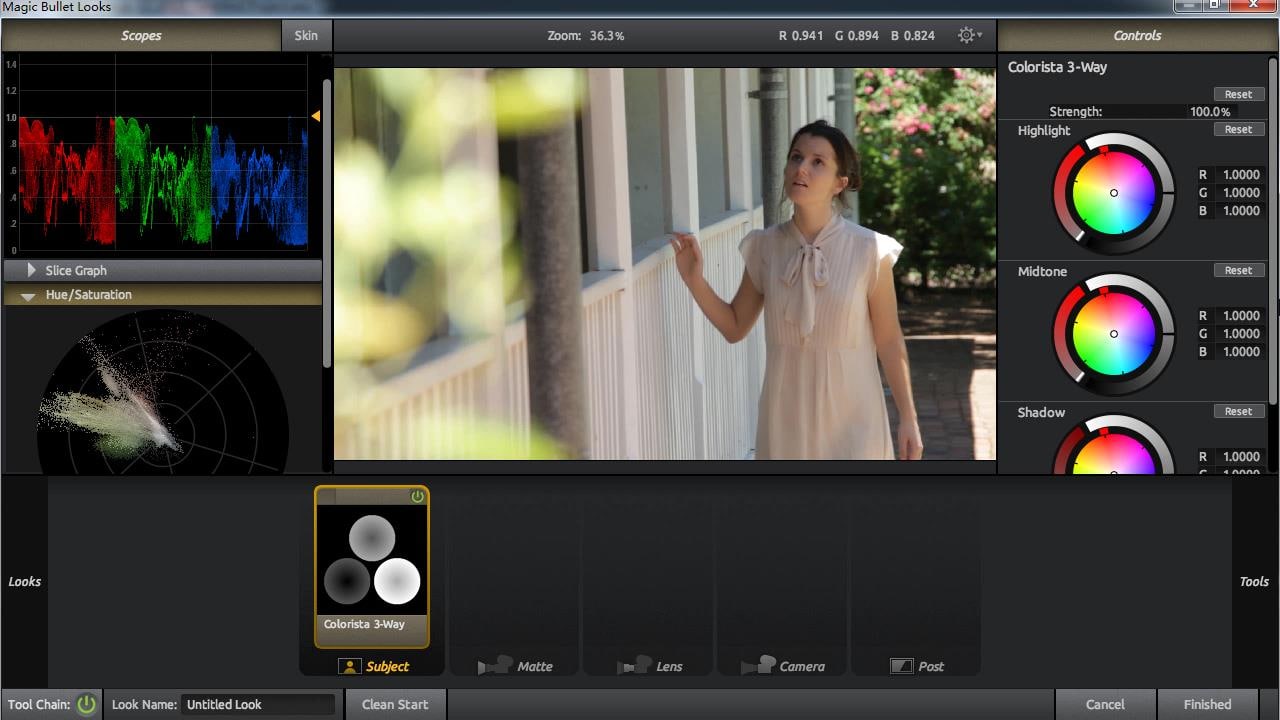Viewport: 1280px width, 720px height.
Task: Click the Post category icon
Action: (901, 666)
